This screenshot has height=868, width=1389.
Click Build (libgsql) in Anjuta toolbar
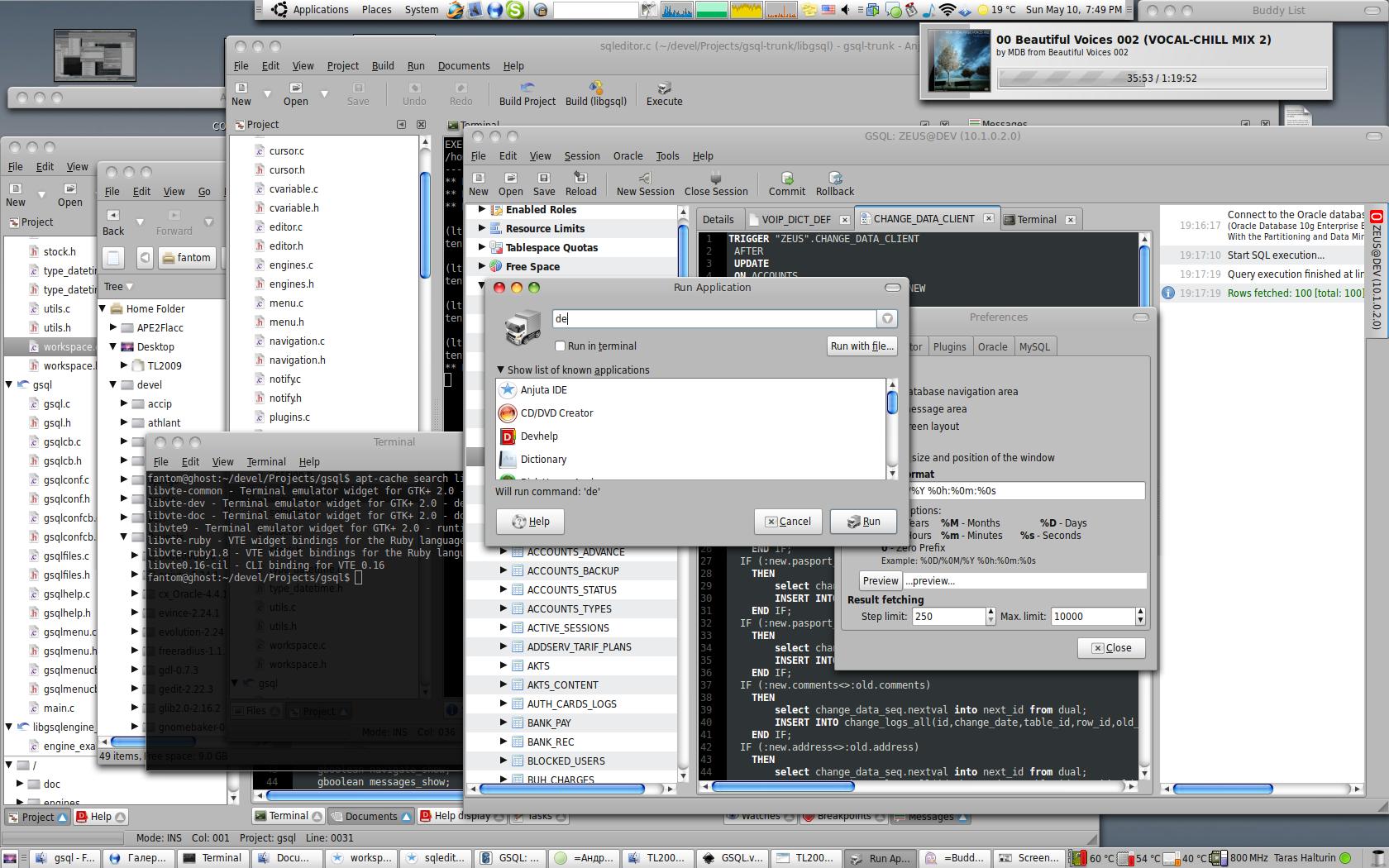click(x=596, y=94)
